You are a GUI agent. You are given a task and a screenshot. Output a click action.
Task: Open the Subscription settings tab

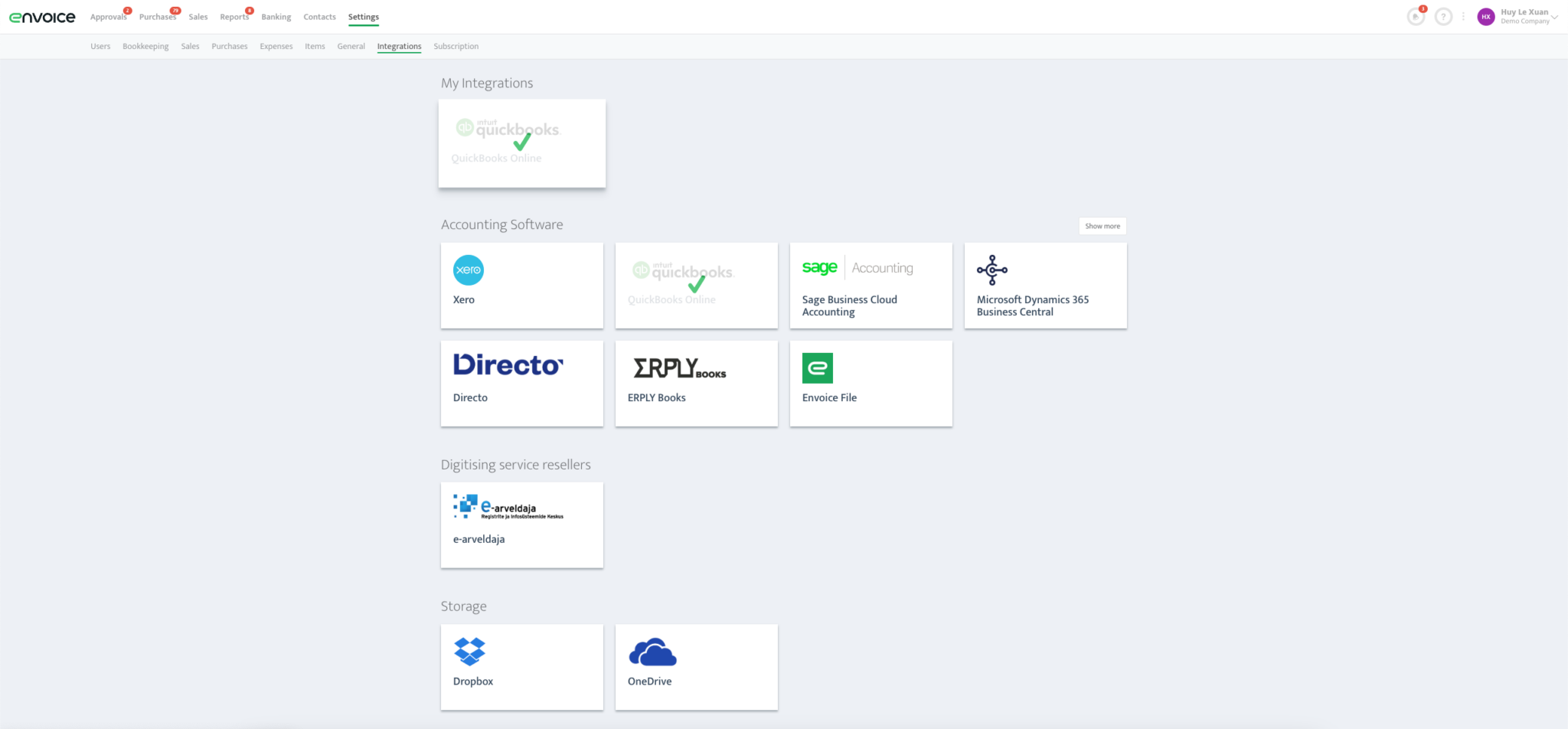click(x=456, y=46)
